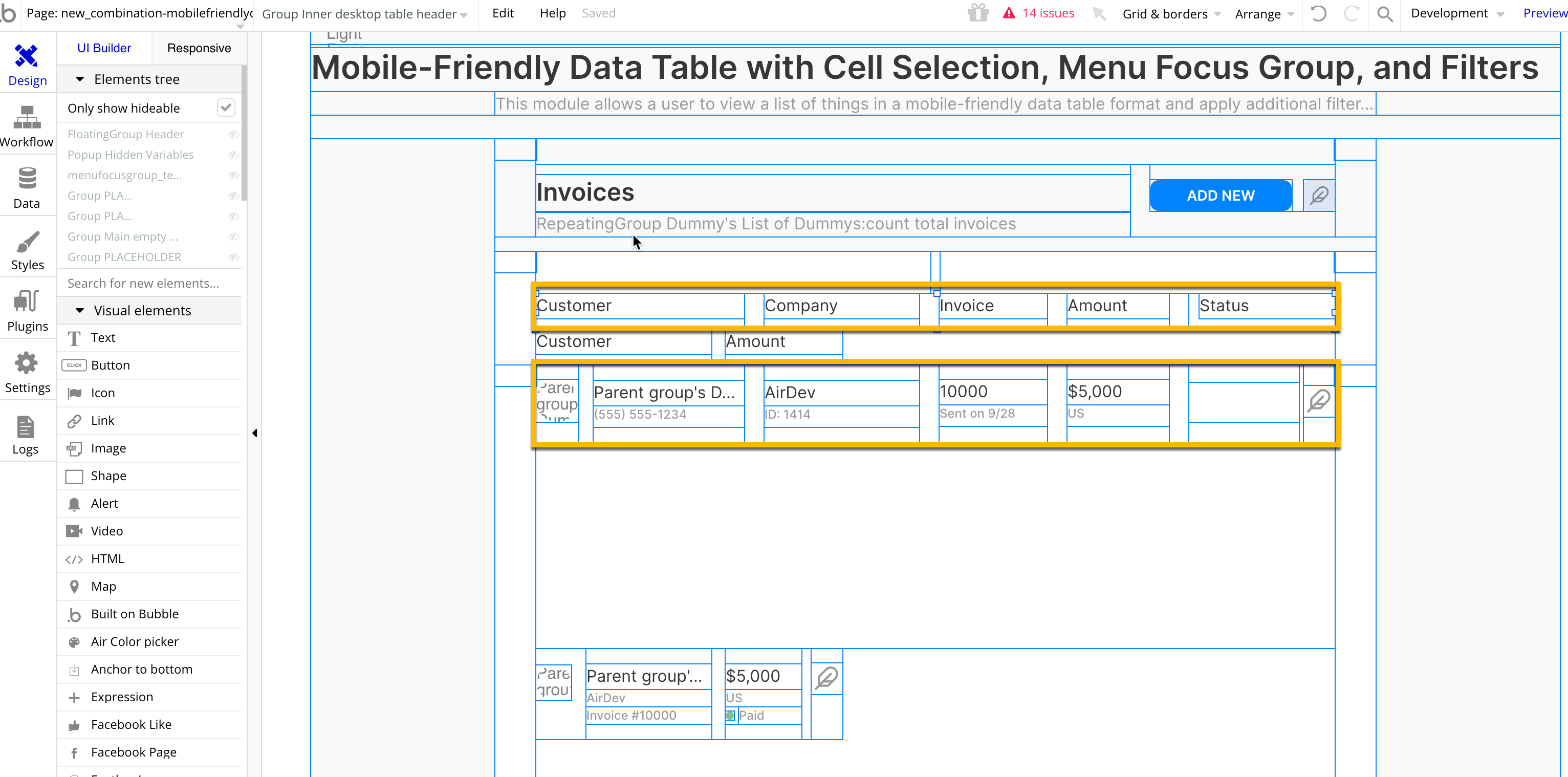This screenshot has height=777, width=1568.
Task: Toggle visibility of Popup Hidden Variables
Action: [x=233, y=155]
